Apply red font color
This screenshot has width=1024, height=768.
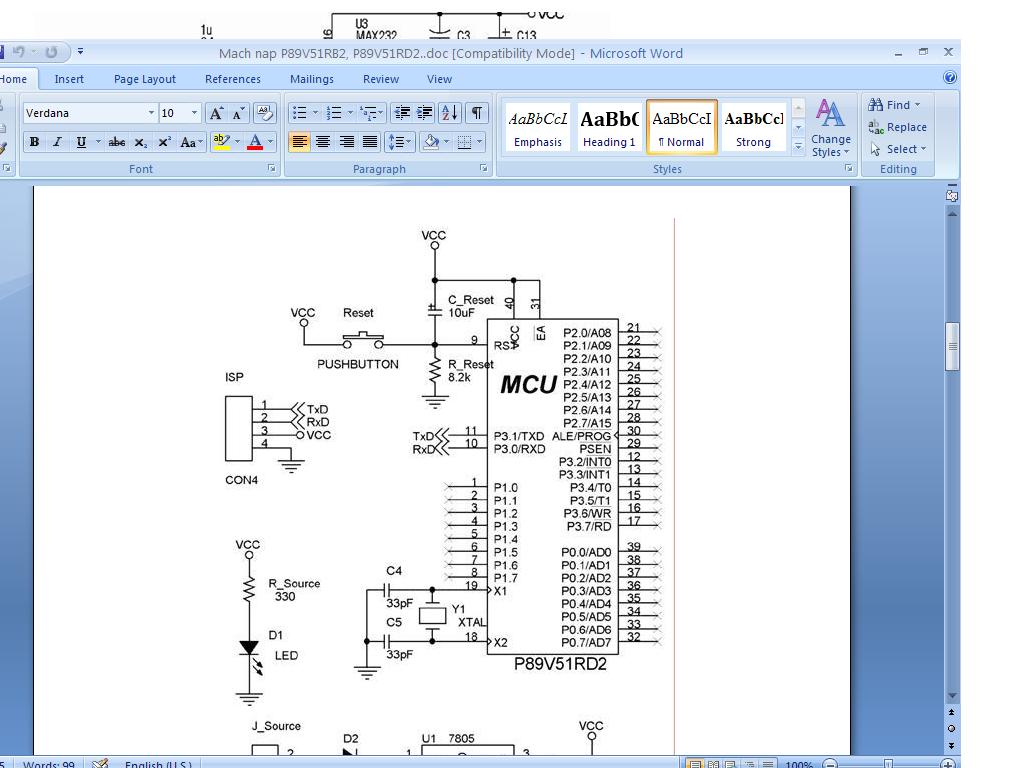click(x=255, y=142)
